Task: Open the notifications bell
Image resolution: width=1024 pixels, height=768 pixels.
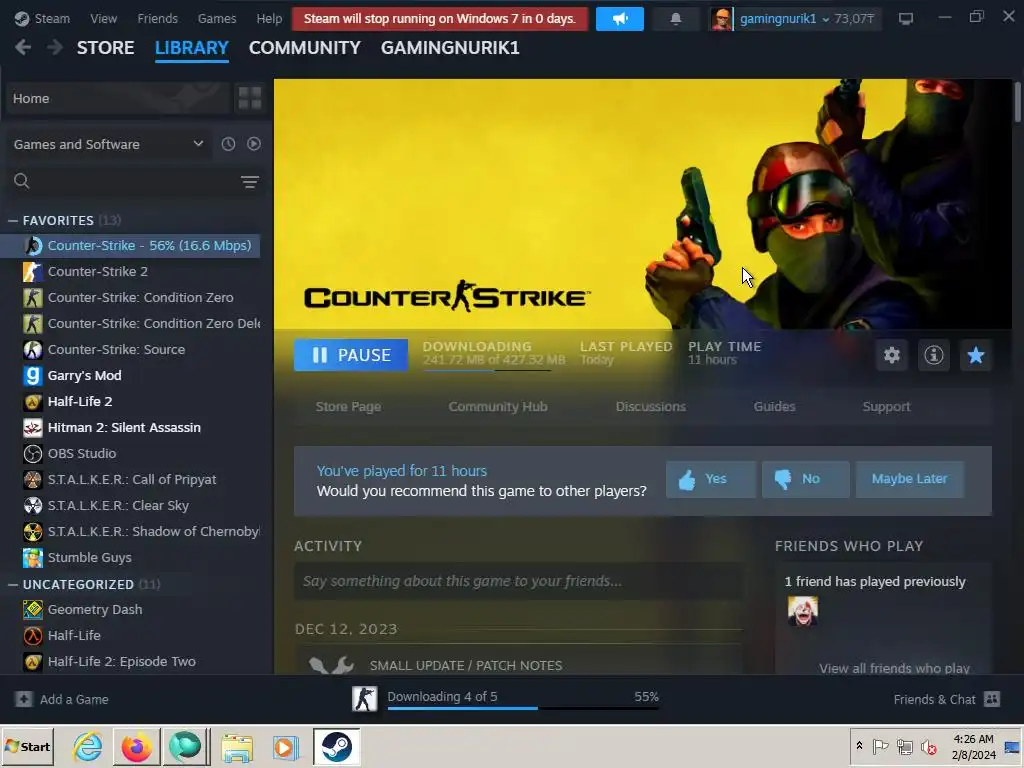Action: (x=675, y=19)
